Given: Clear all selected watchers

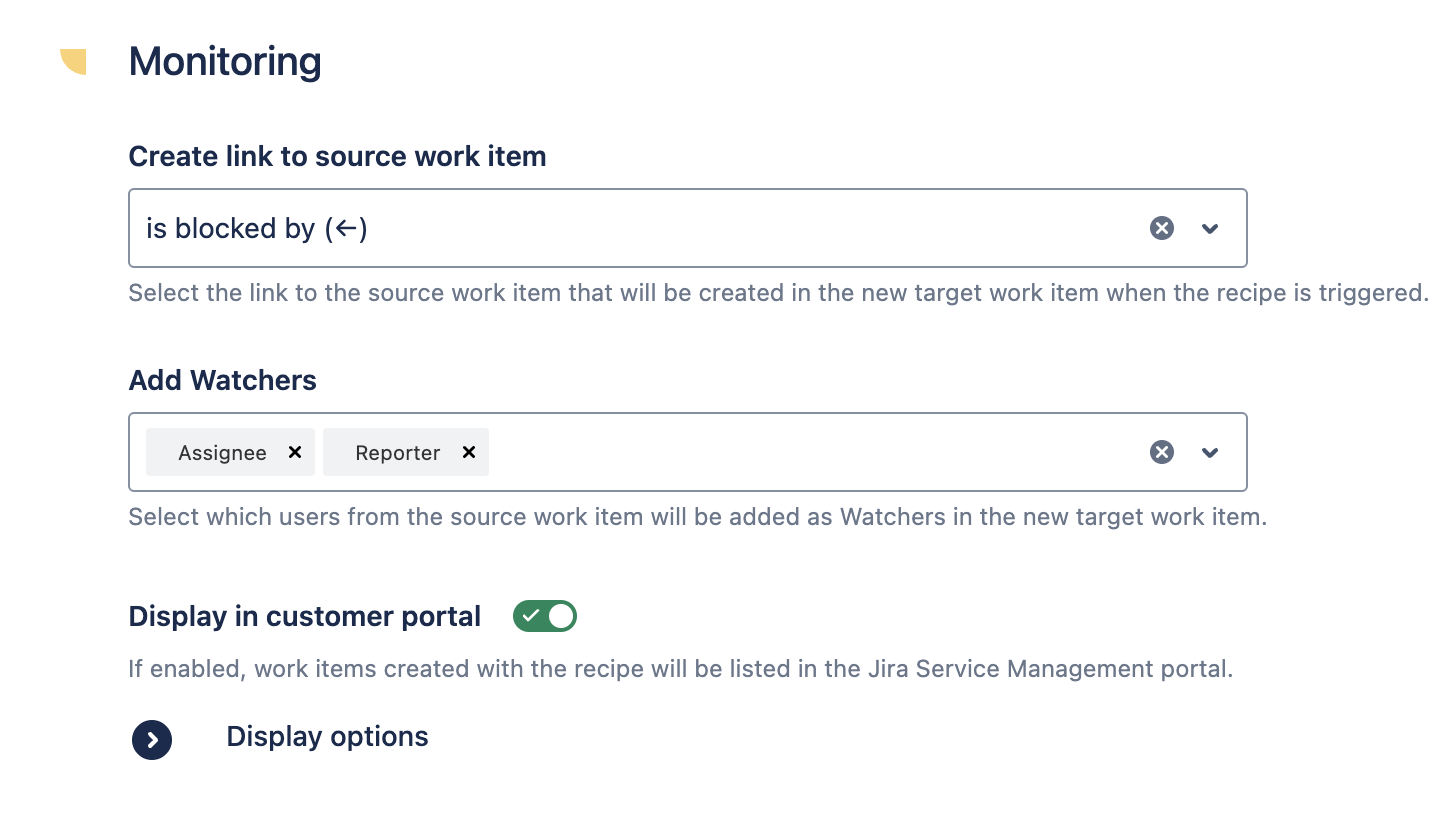Looking at the screenshot, I should (x=1161, y=453).
